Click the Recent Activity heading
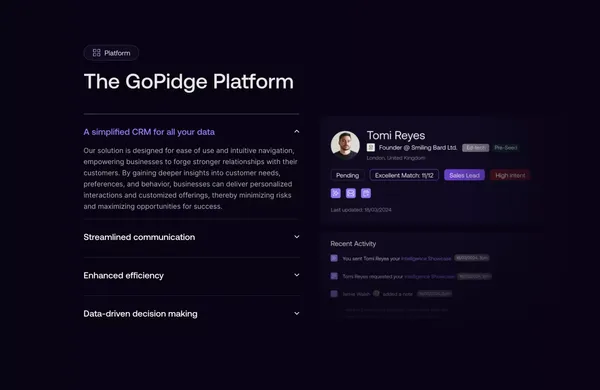This screenshot has width=600, height=390. click(x=353, y=244)
